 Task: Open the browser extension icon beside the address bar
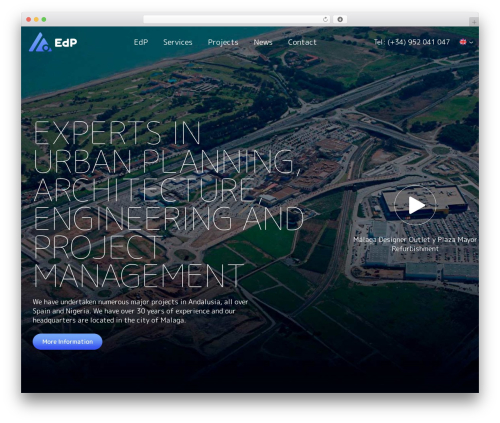click(340, 19)
